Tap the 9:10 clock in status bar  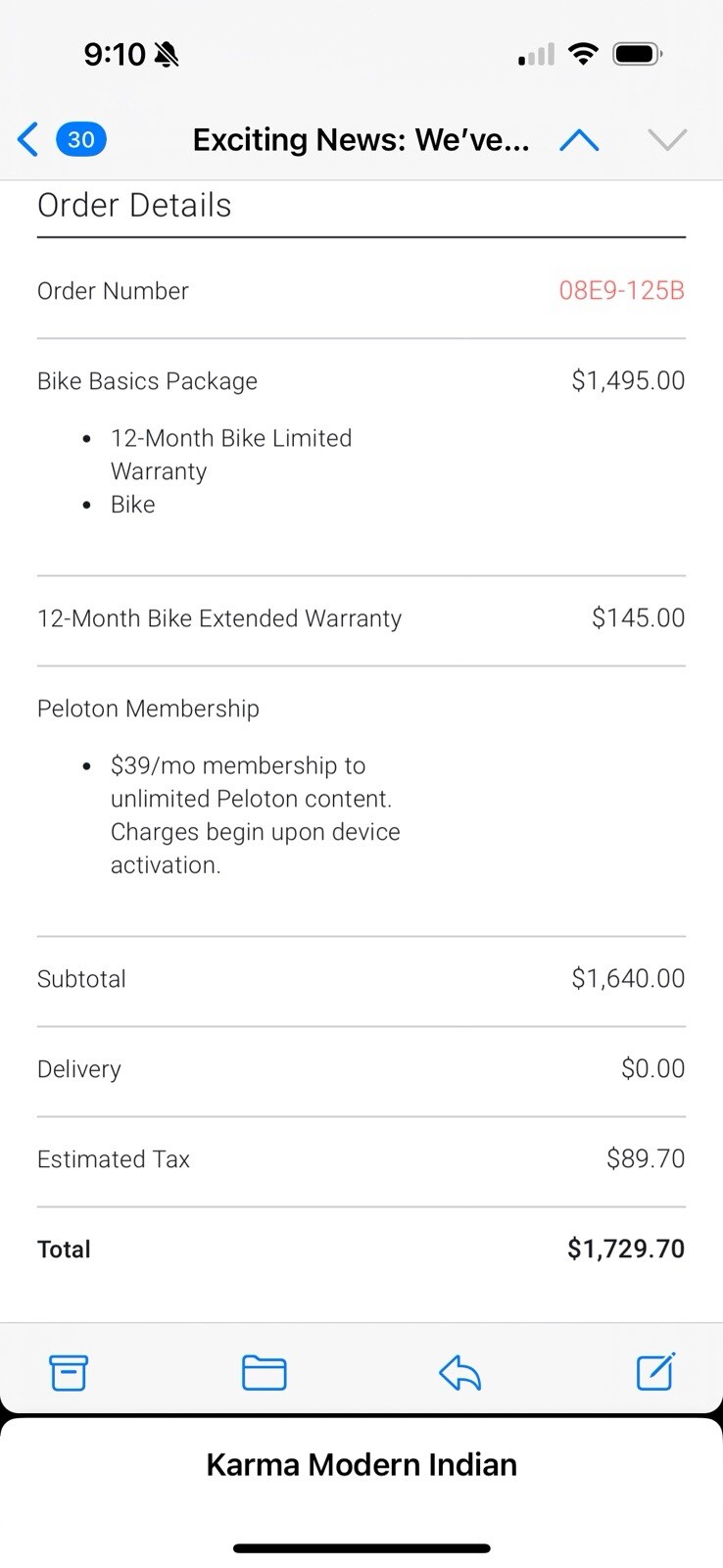[115, 55]
